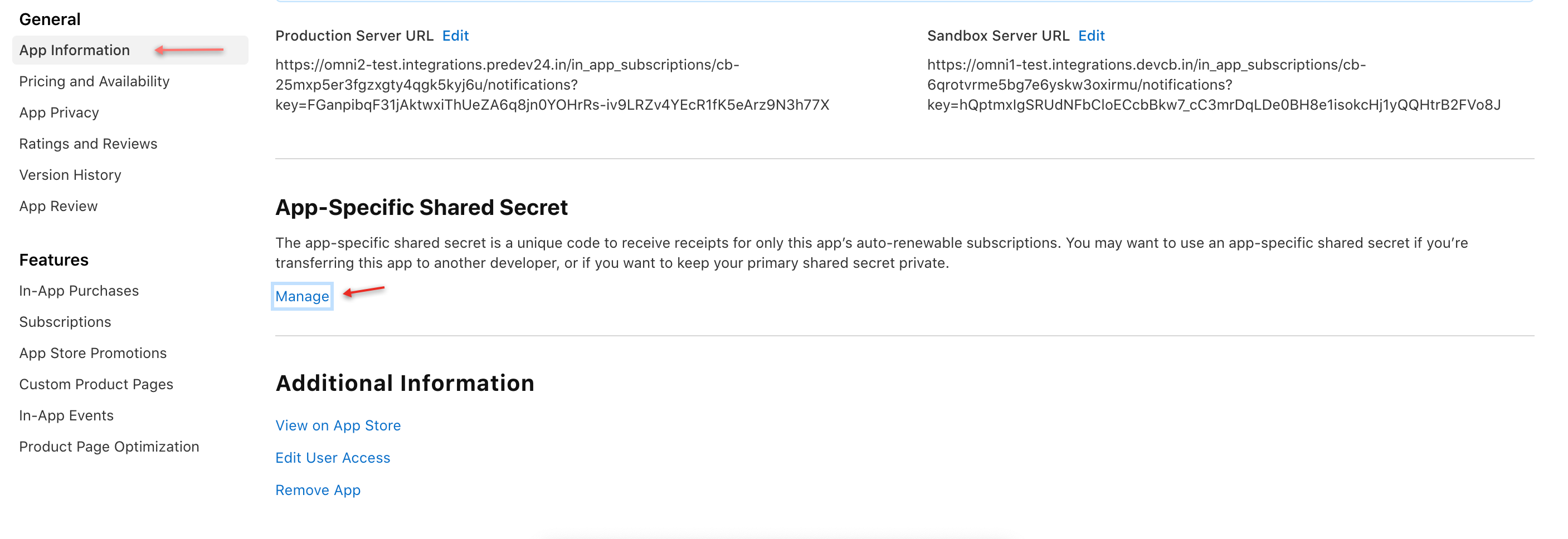Open In-App Purchases feature
Screen dimensions: 1568x539
(79, 291)
